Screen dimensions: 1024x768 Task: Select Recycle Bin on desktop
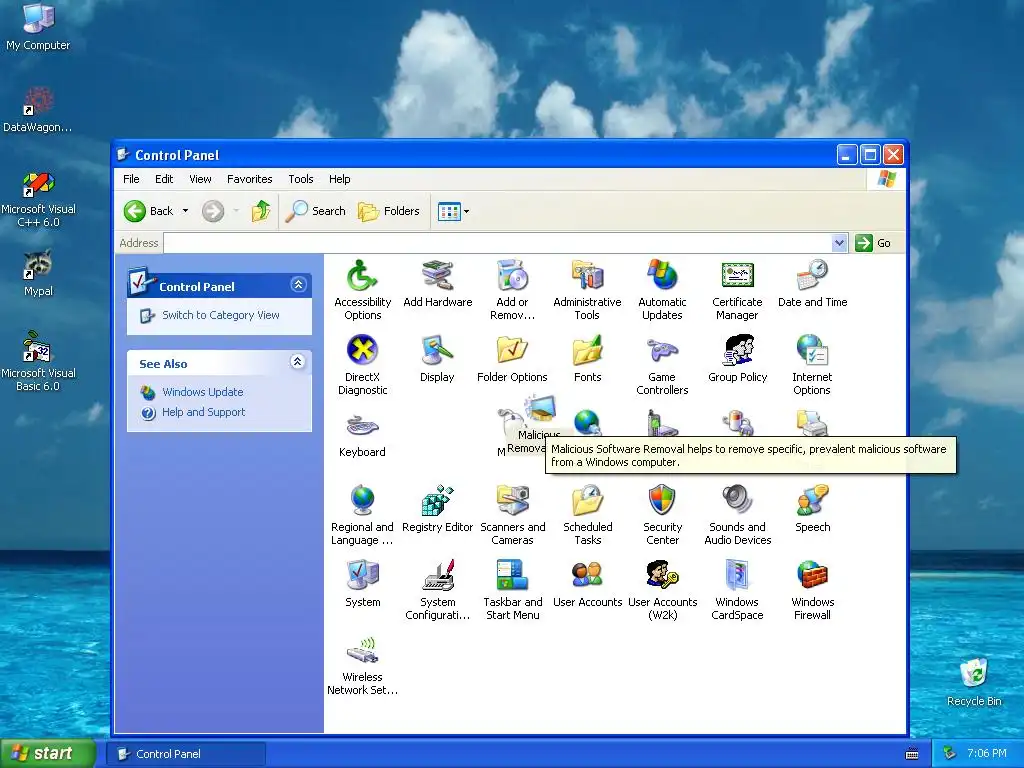coord(974,681)
